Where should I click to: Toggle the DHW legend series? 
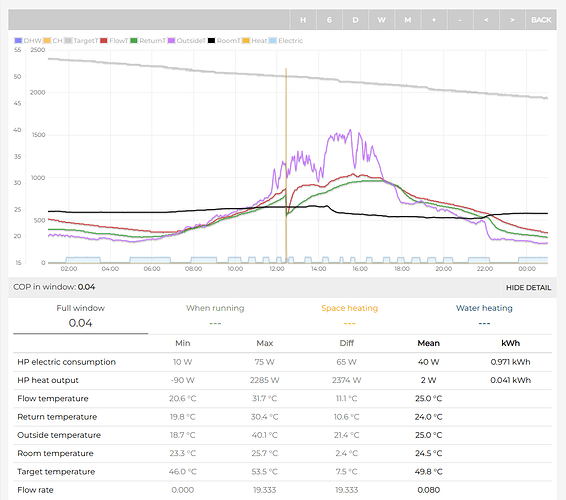(x=28, y=41)
